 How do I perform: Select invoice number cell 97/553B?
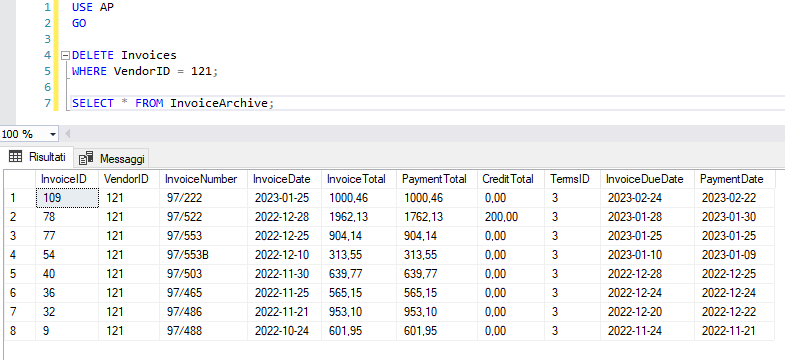pos(203,255)
